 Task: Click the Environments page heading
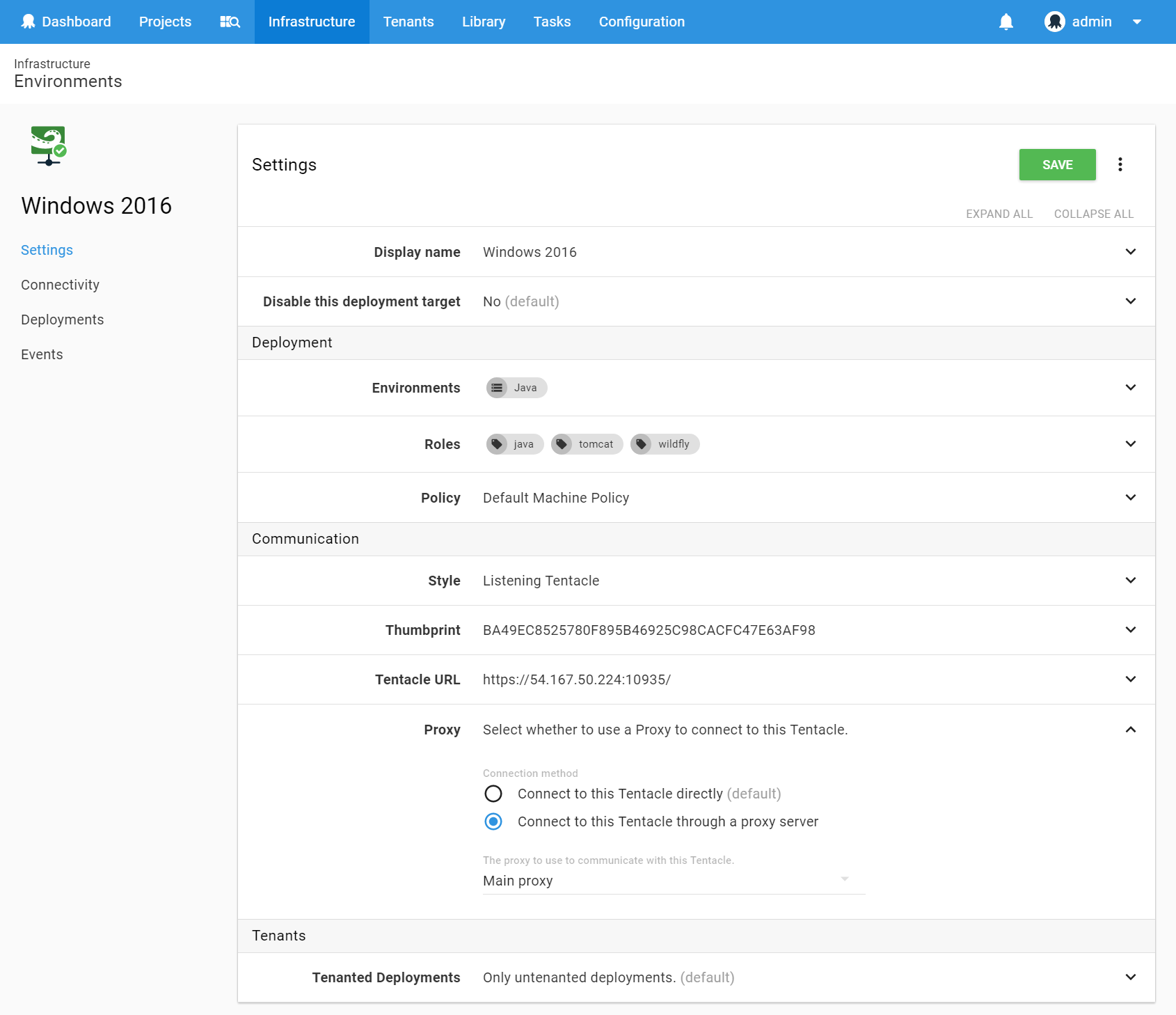(68, 81)
